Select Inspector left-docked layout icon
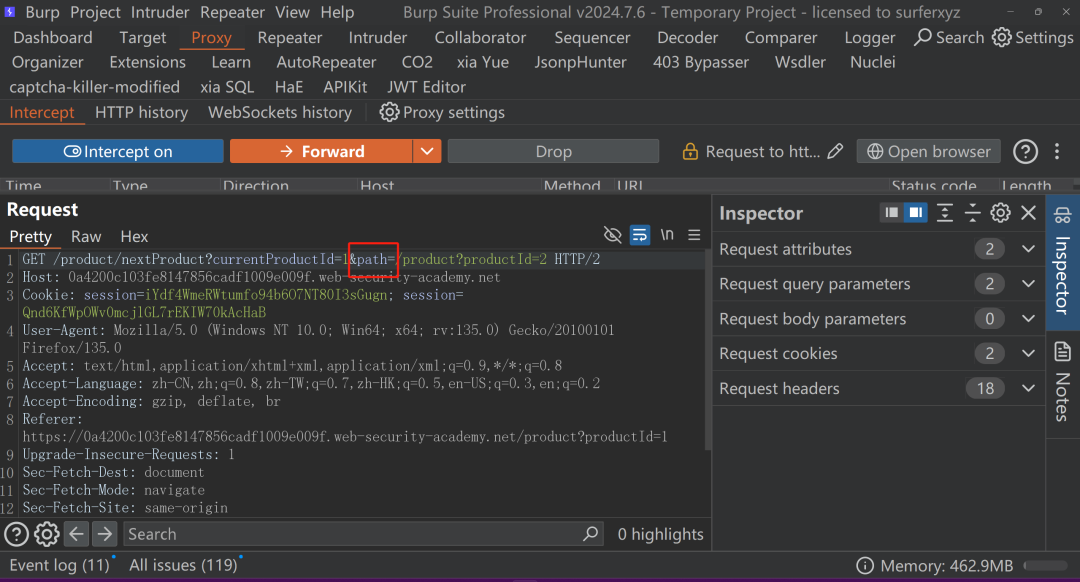Image resolution: width=1080 pixels, height=582 pixels. pos(891,213)
